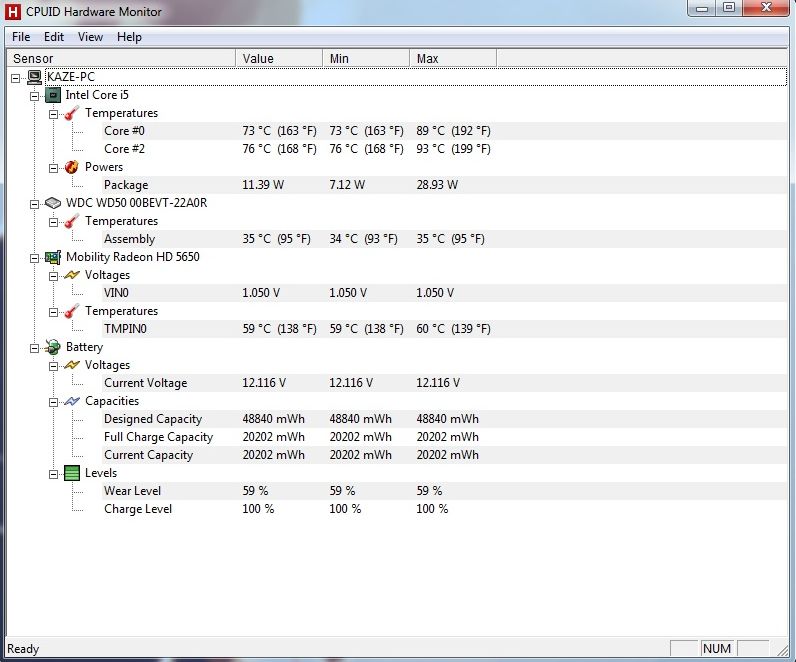Click the Max column header

click(x=453, y=58)
